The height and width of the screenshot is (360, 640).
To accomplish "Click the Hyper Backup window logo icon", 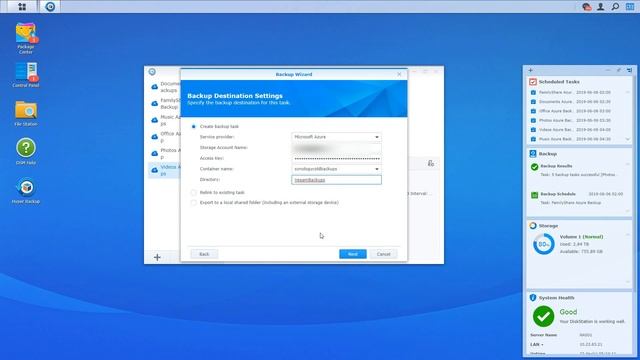I will tap(152, 72).
